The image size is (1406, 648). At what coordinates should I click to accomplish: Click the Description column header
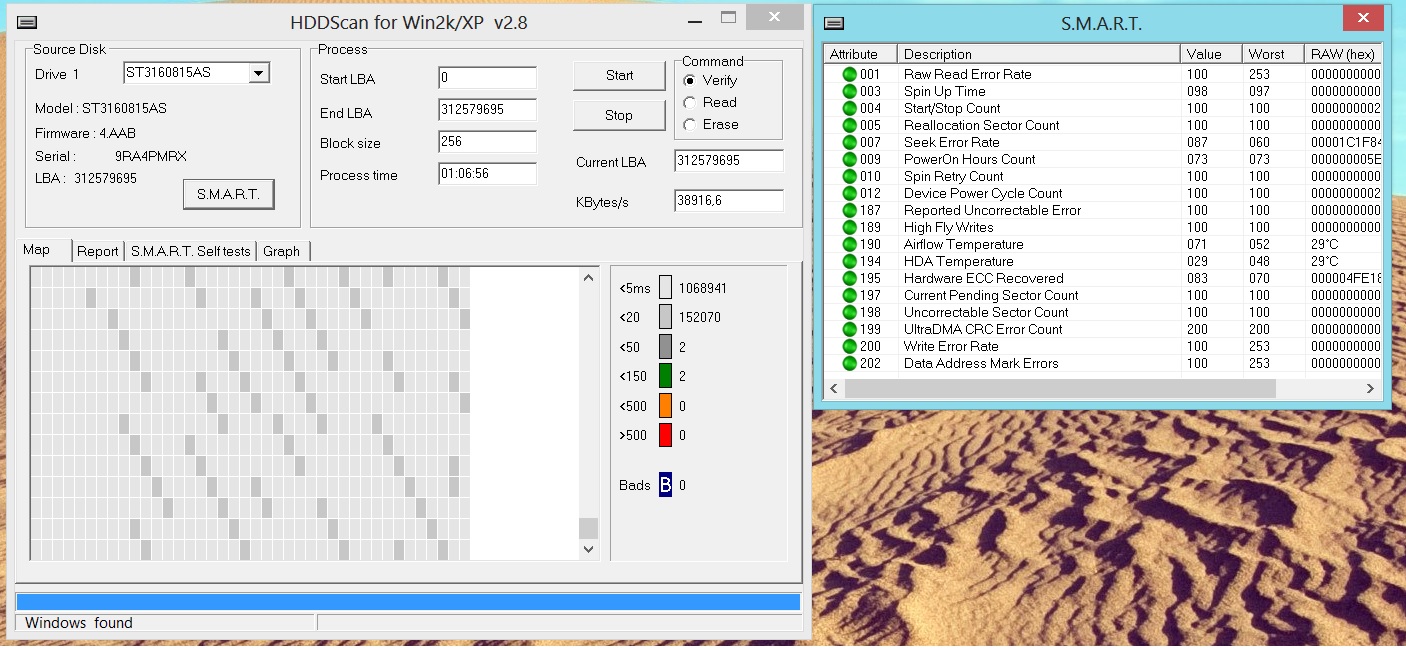[1038, 54]
